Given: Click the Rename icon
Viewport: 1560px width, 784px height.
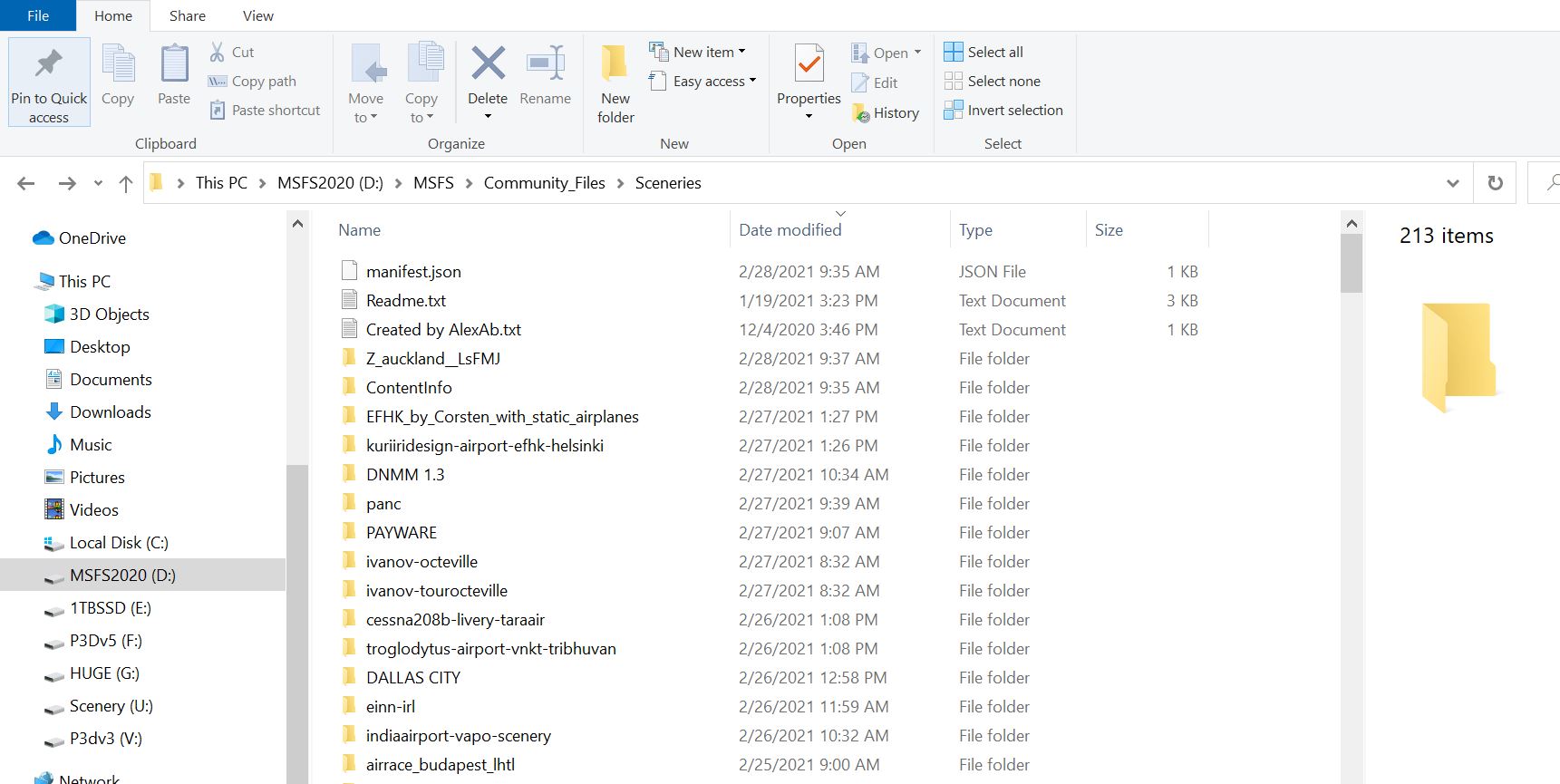Looking at the screenshot, I should coord(546,63).
